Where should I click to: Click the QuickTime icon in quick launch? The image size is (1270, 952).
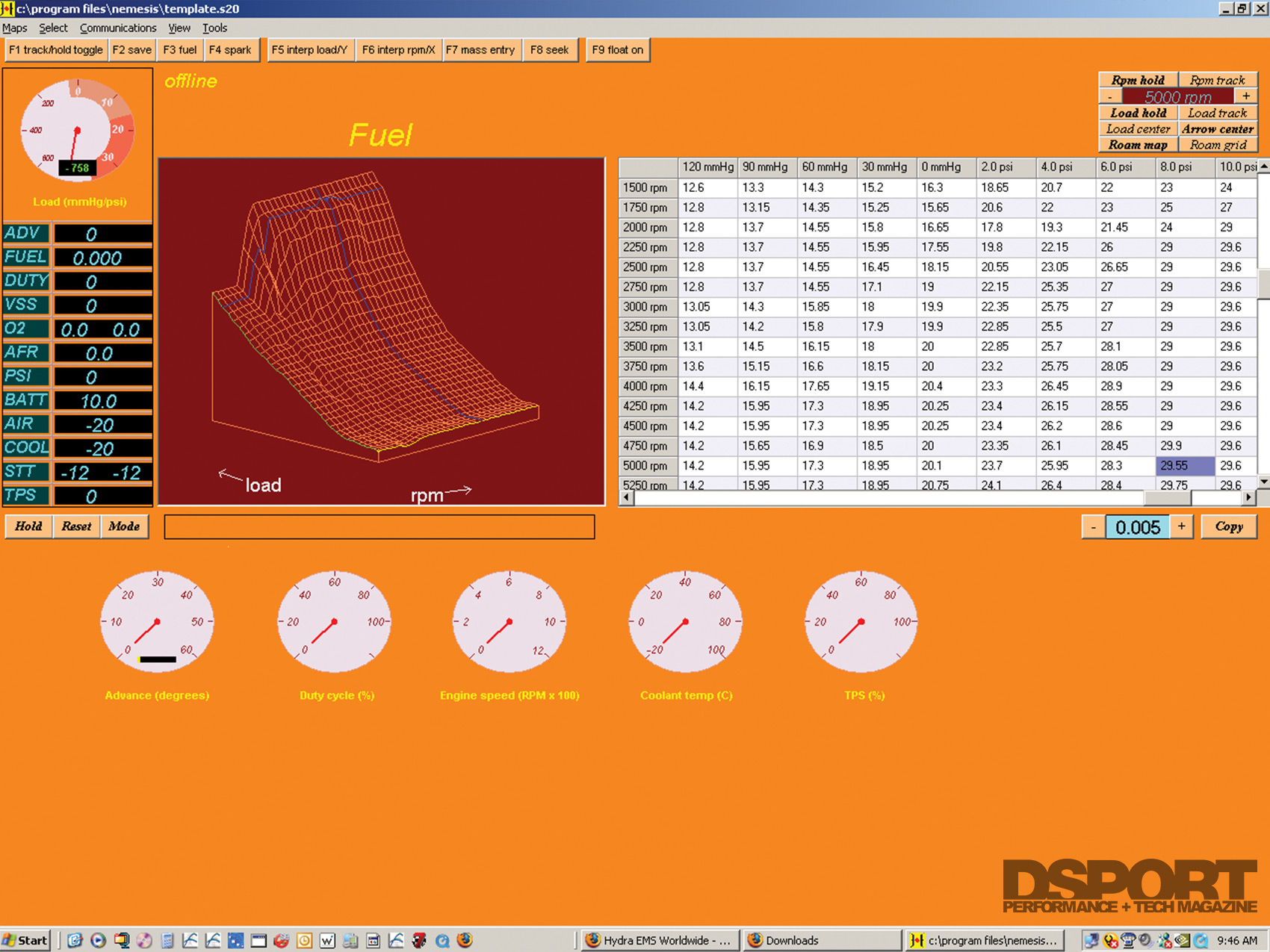[x=442, y=940]
